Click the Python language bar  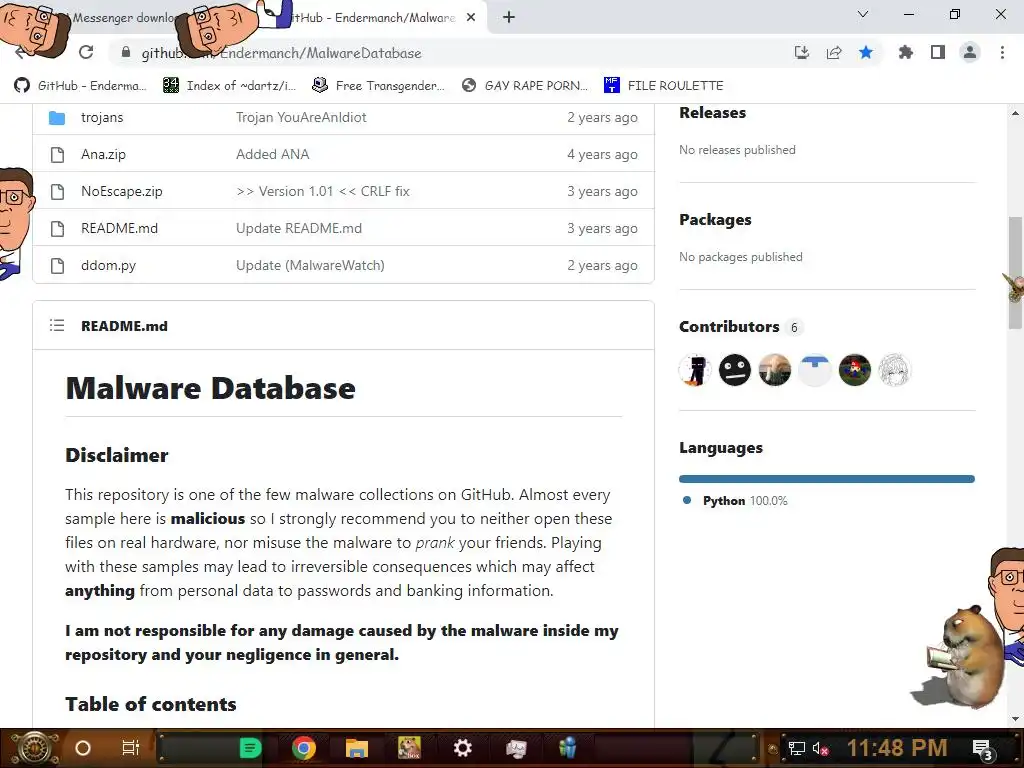827,479
